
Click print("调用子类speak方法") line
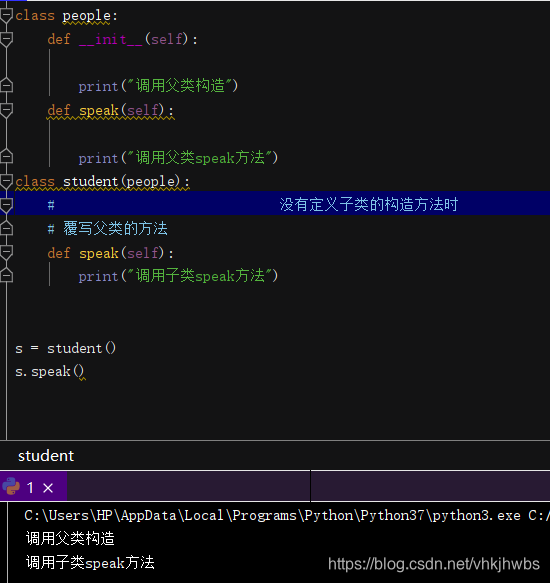(x=178, y=276)
